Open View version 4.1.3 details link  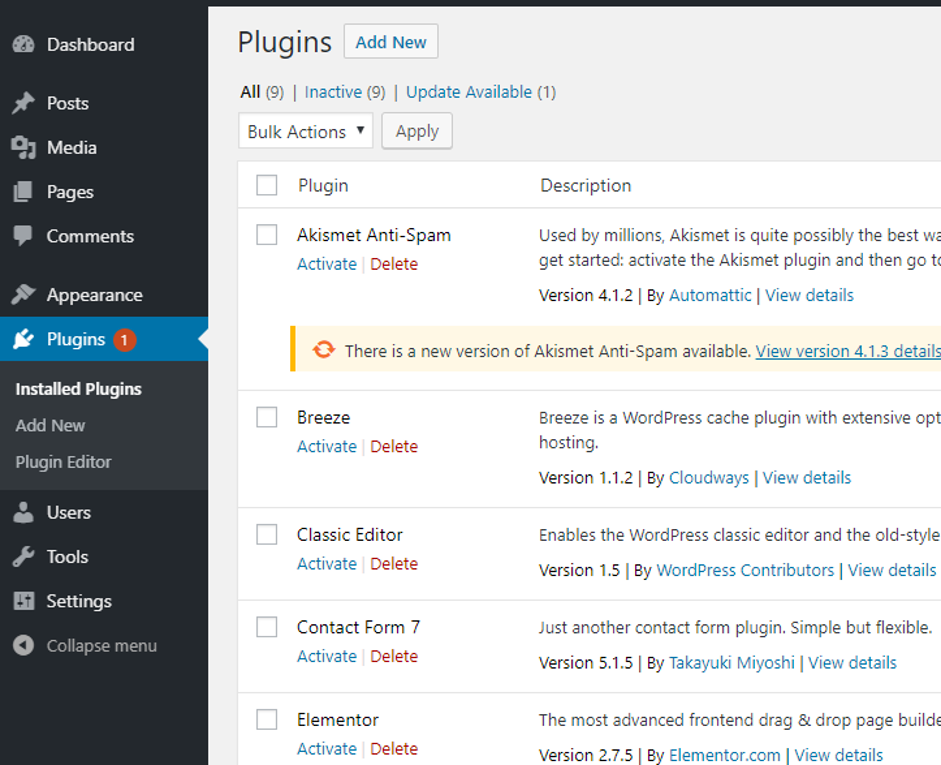pyautogui.click(x=848, y=351)
